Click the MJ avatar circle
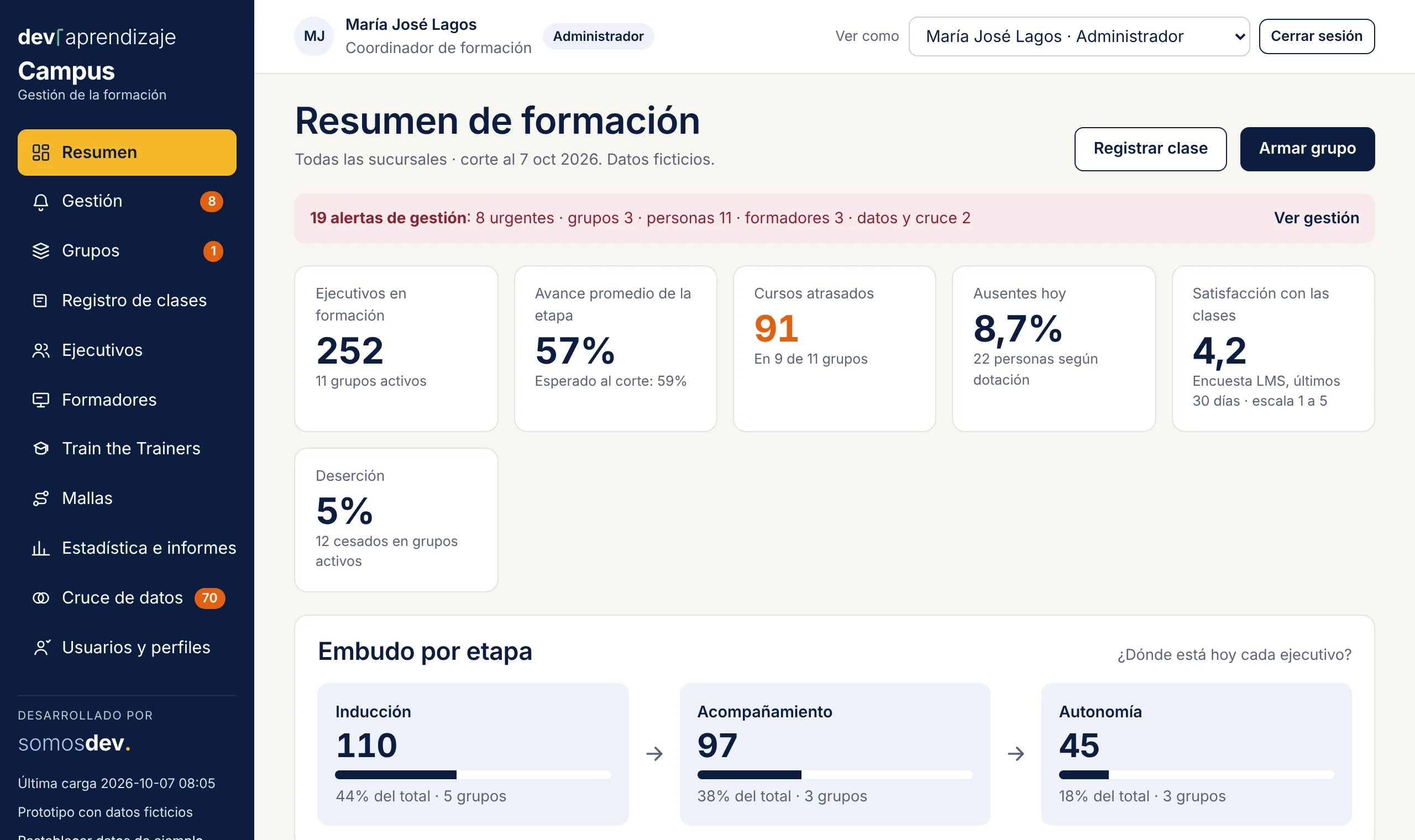 [x=314, y=36]
